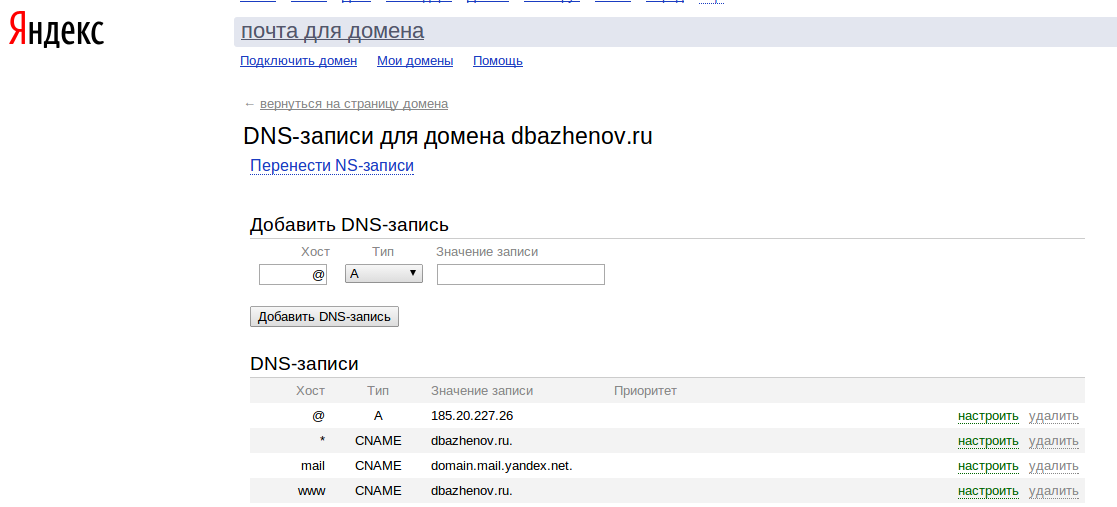Select the 185.20.227.26 record value
This screenshot has height=507, width=1117.
coord(472,416)
